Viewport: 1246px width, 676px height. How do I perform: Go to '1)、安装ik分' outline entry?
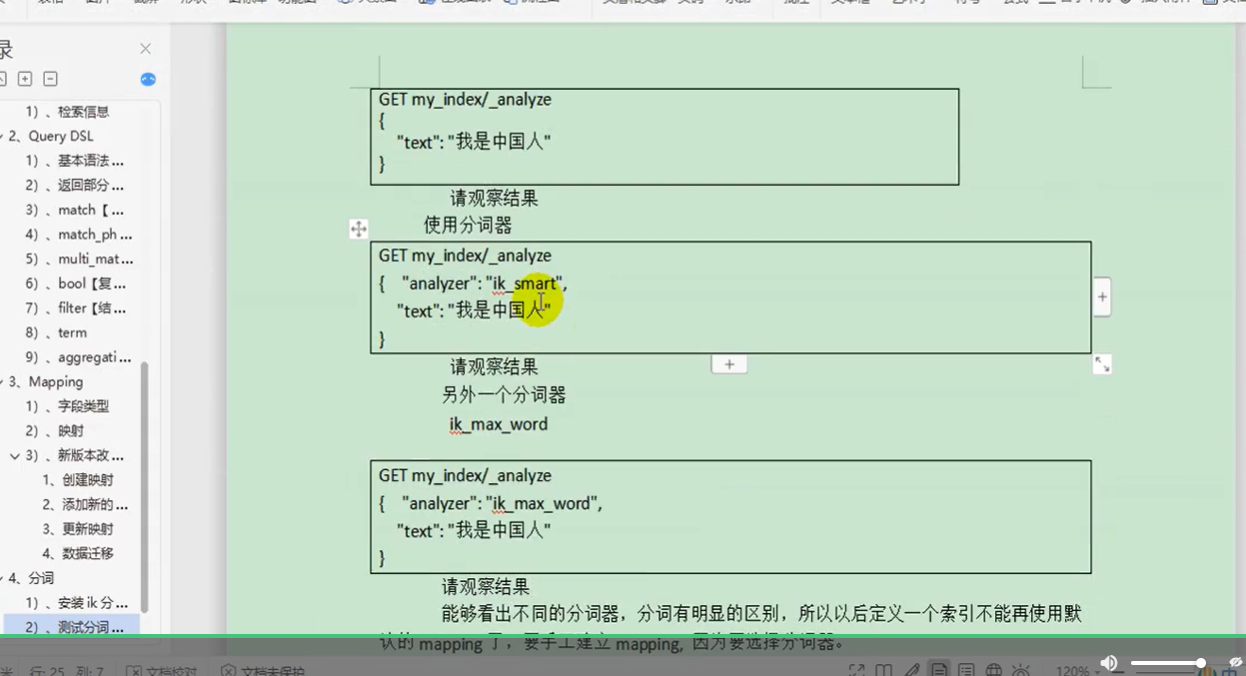tap(77, 603)
